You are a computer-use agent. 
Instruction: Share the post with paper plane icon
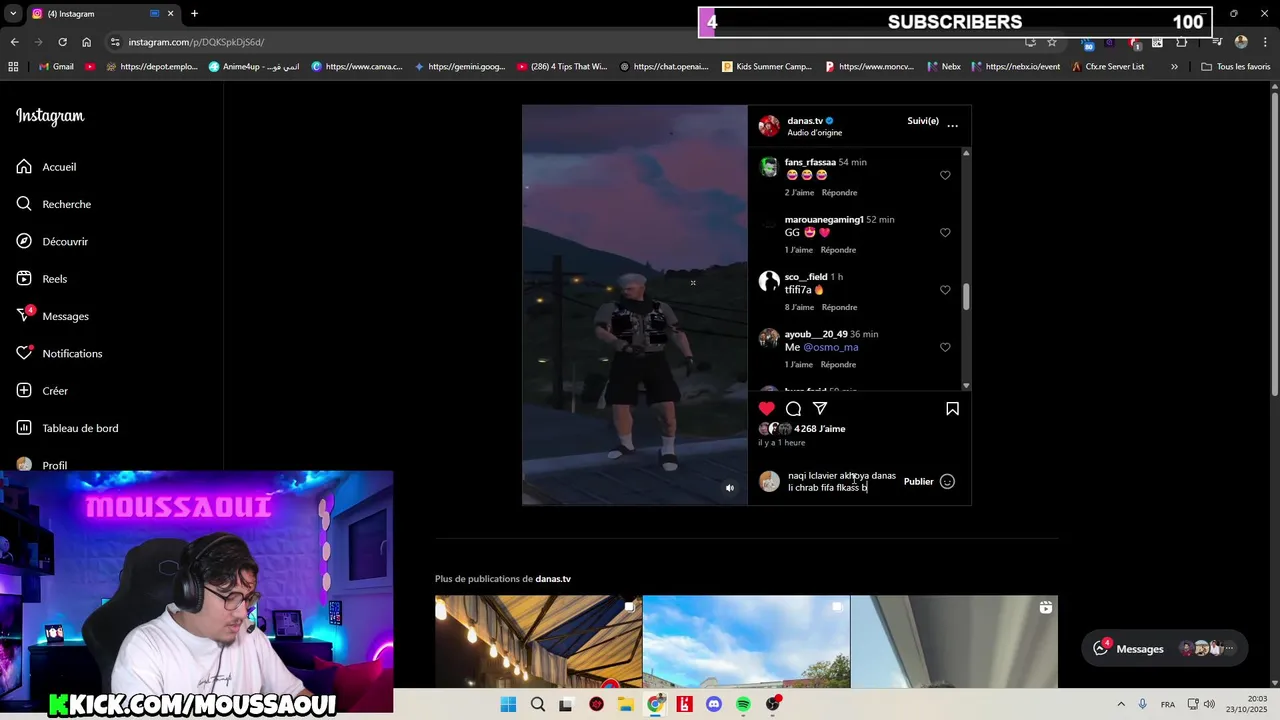820,408
